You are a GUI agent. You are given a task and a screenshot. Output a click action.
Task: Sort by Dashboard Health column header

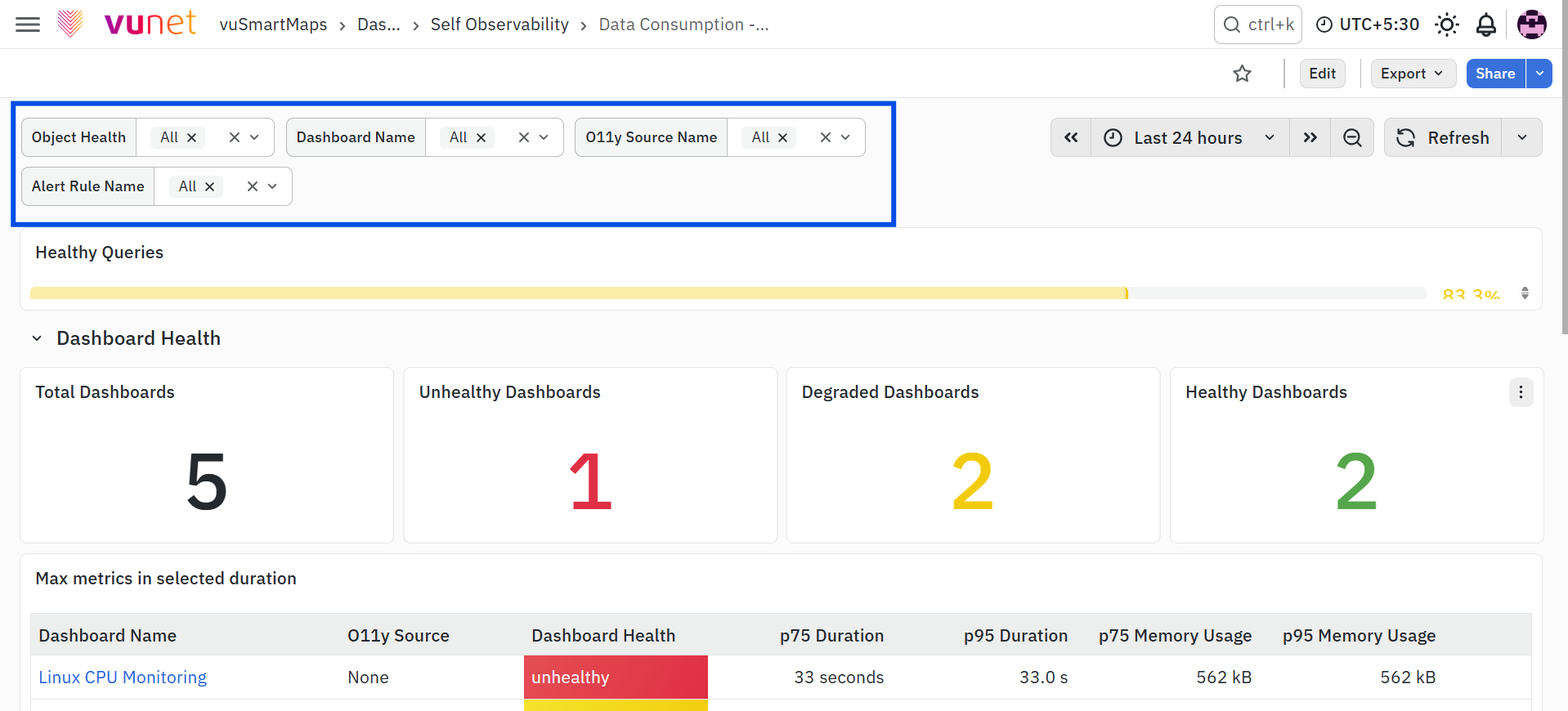(603, 636)
